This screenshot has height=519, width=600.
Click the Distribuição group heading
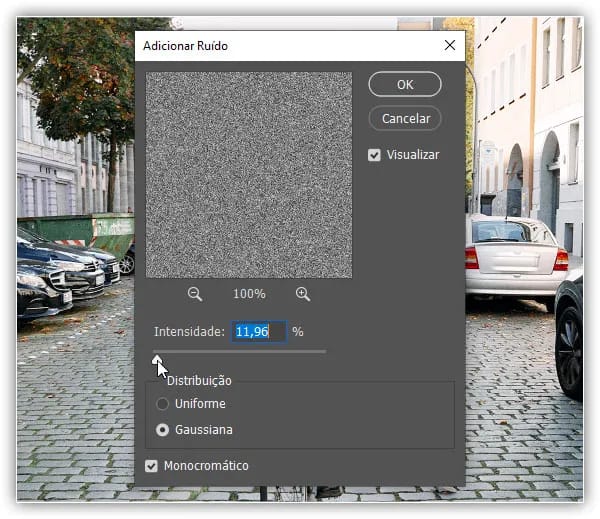pyautogui.click(x=199, y=380)
